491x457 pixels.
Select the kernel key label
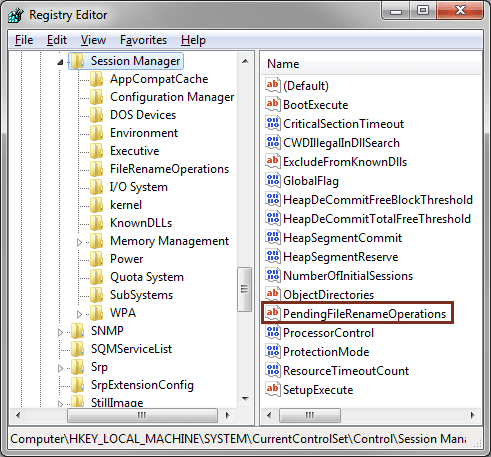(x=126, y=205)
